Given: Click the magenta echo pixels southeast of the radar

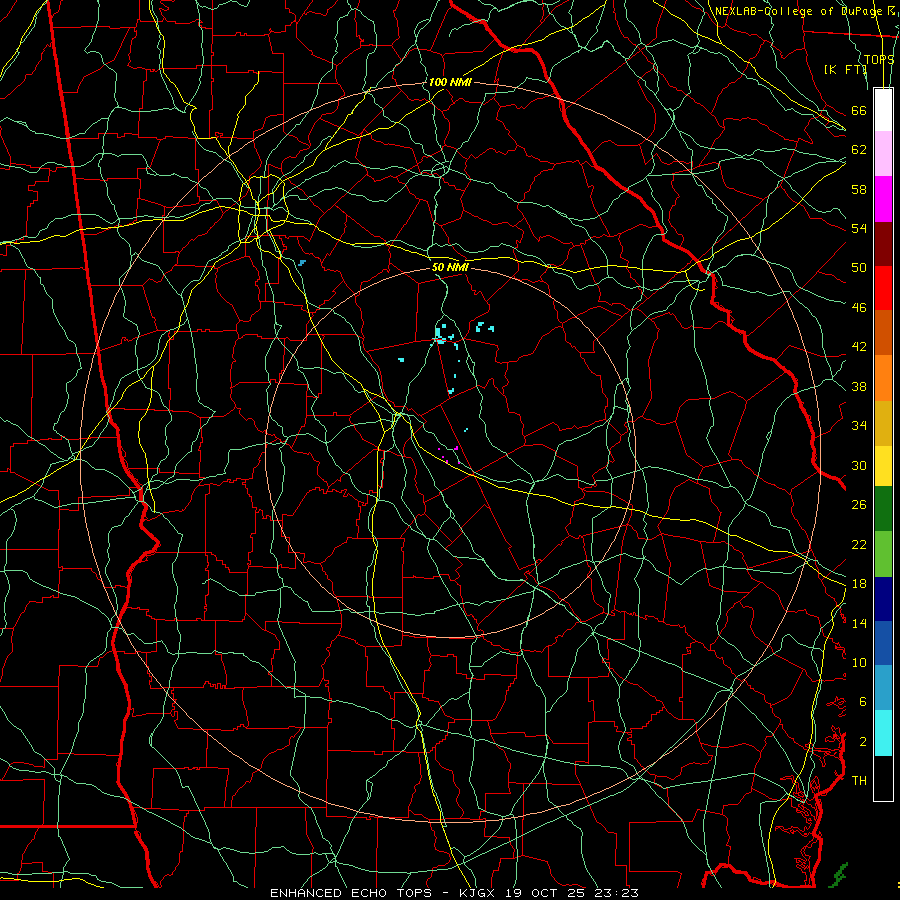Looking at the screenshot, I should coord(449,455).
